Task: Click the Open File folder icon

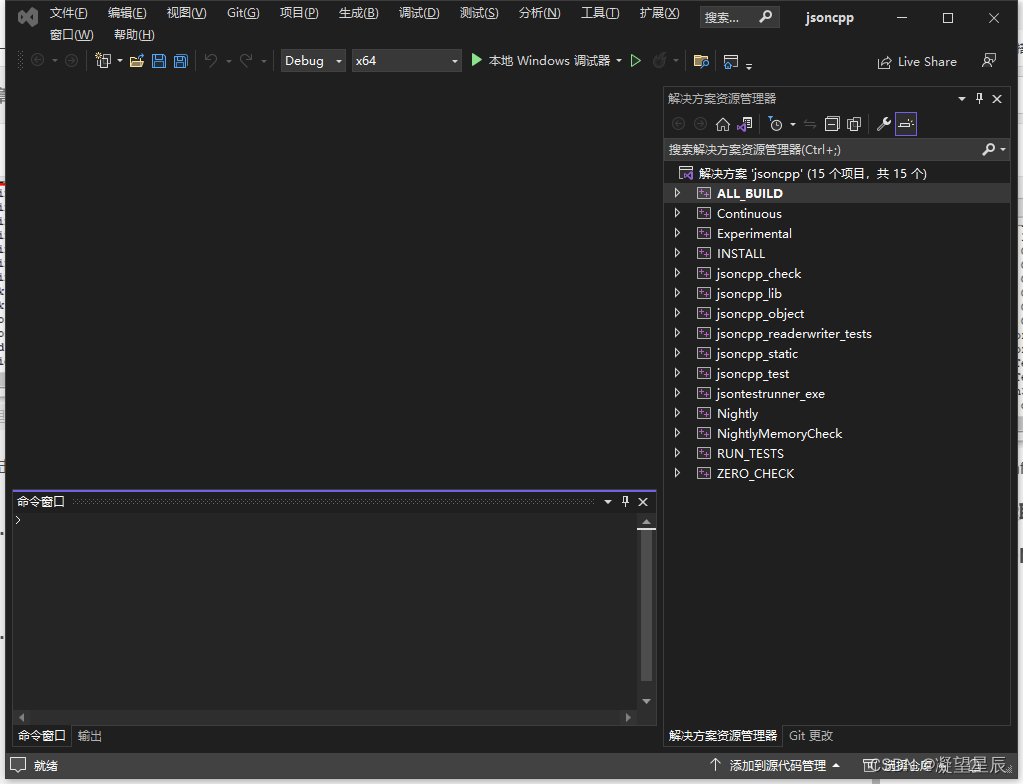Action: click(136, 61)
